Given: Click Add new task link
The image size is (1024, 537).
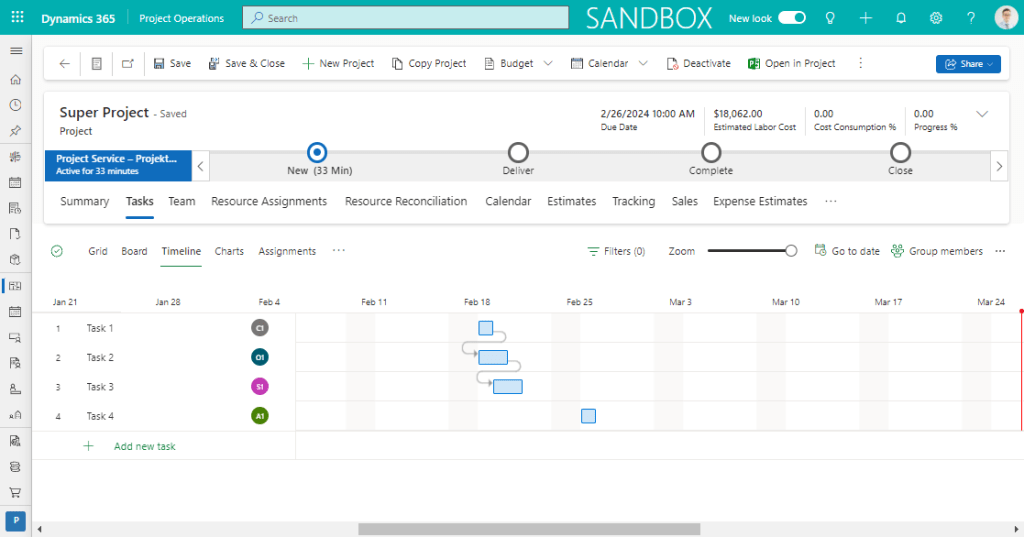Looking at the screenshot, I should 144,446.
